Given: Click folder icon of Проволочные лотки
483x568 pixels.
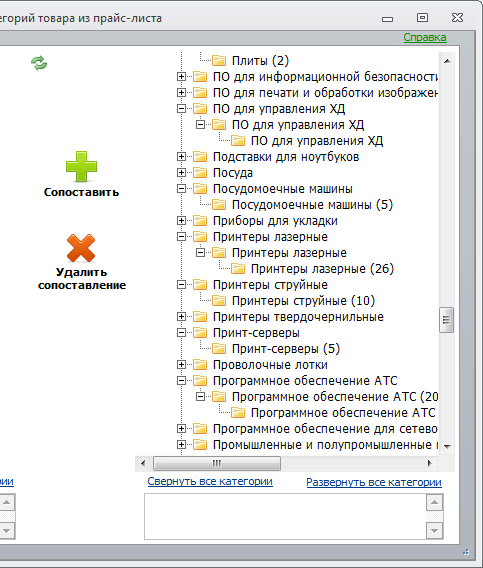Looking at the screenshot, I should [x=200, y=364].
